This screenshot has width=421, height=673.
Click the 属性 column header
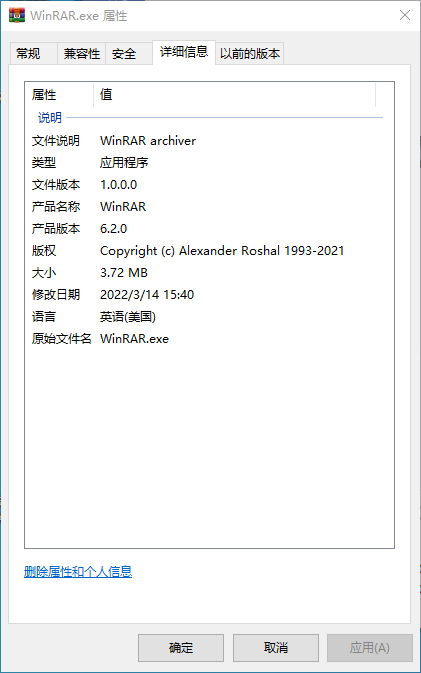59,94
